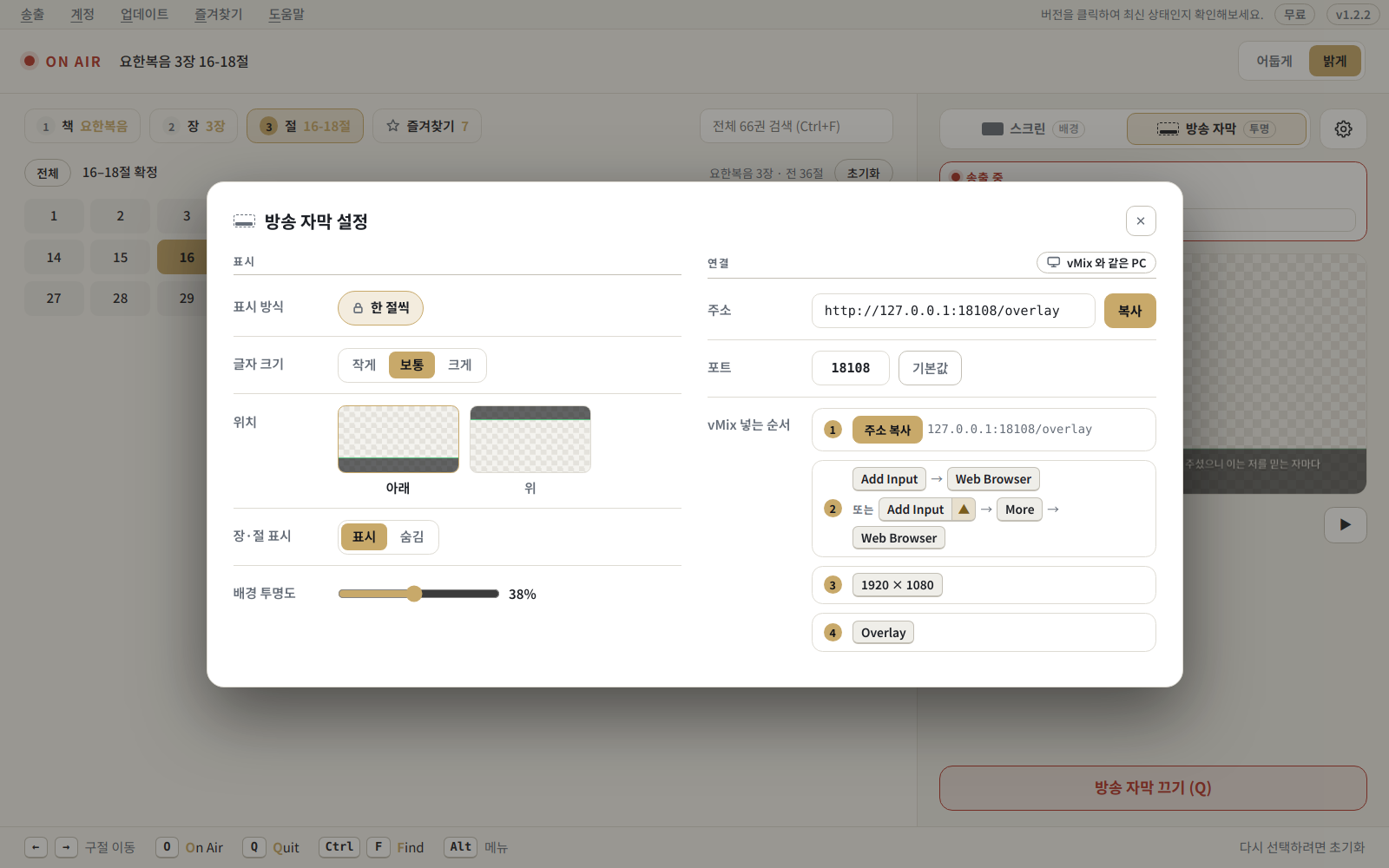1389x868 pixels.
Task: Click the Add Input triangle arrow
Action: pyautogui.click(x=964, y=510)
